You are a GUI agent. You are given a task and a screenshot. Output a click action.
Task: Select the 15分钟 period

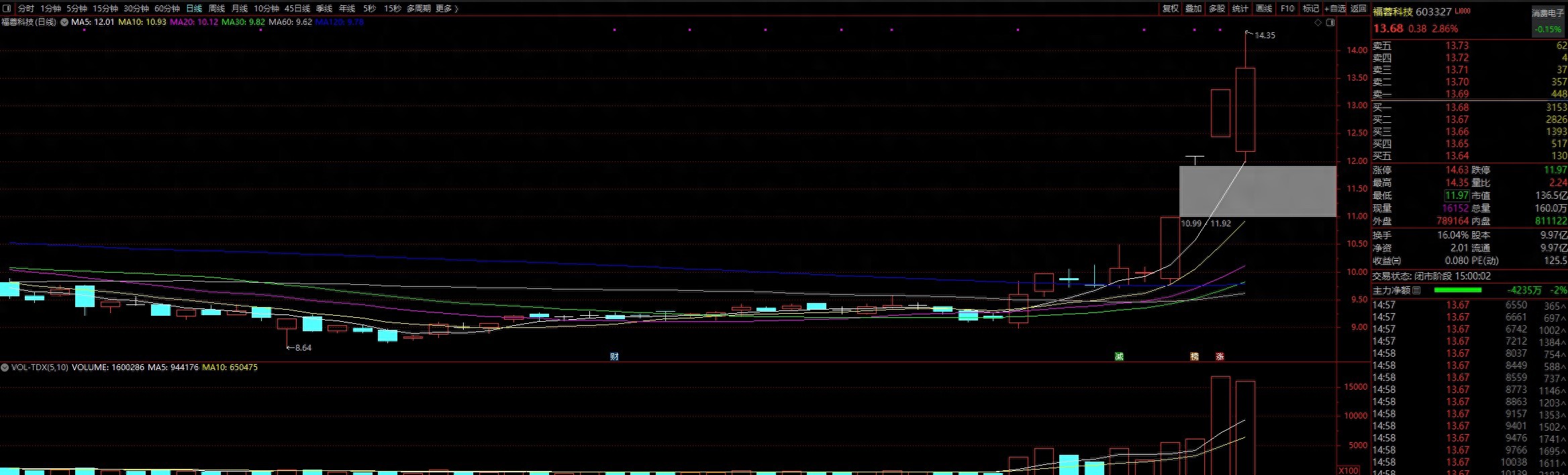coord(105,9)
